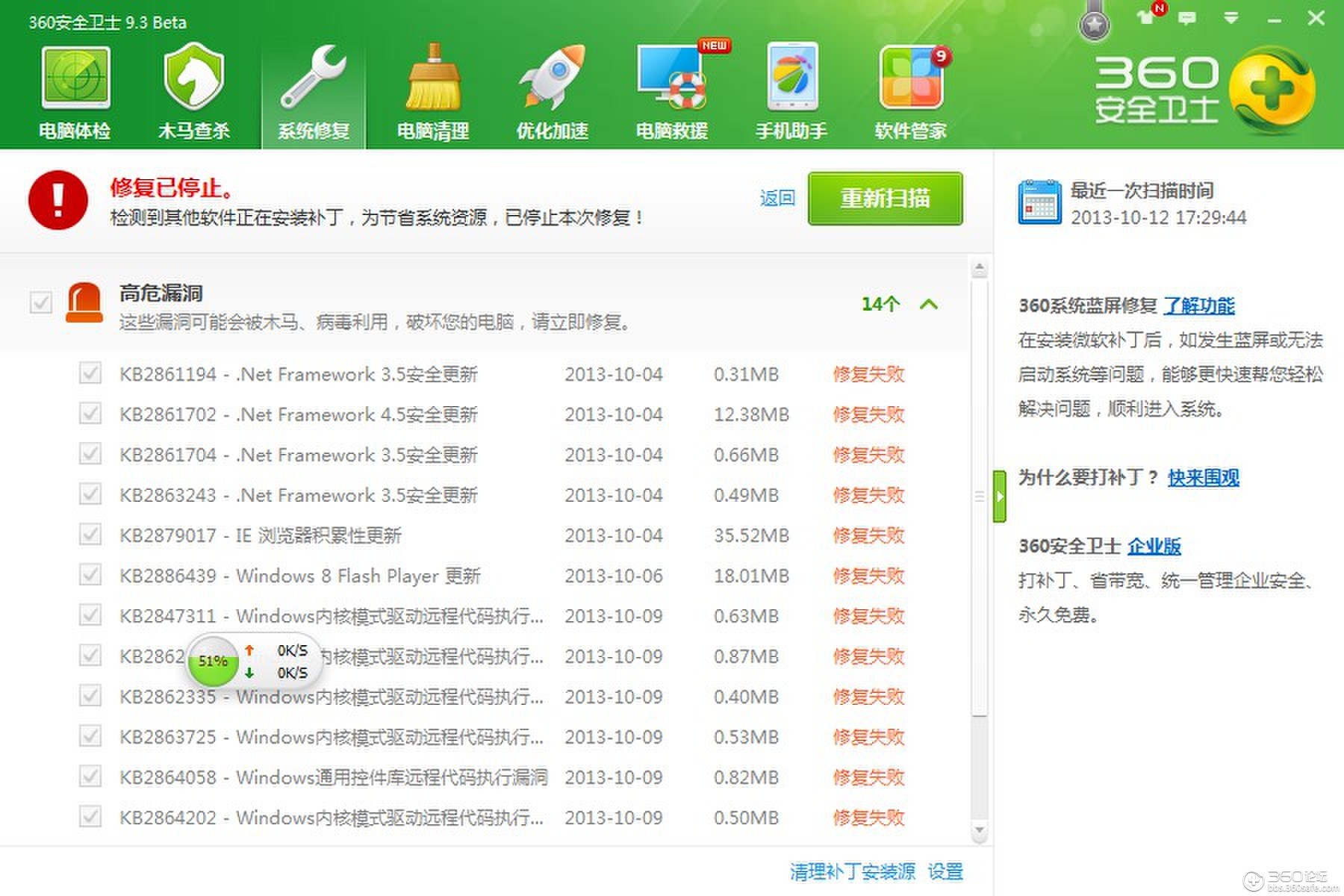This screenshot has width=1344, height=896.
Task: Click the patch list scrollbar thumb
Action: click(x=980, y=497)
